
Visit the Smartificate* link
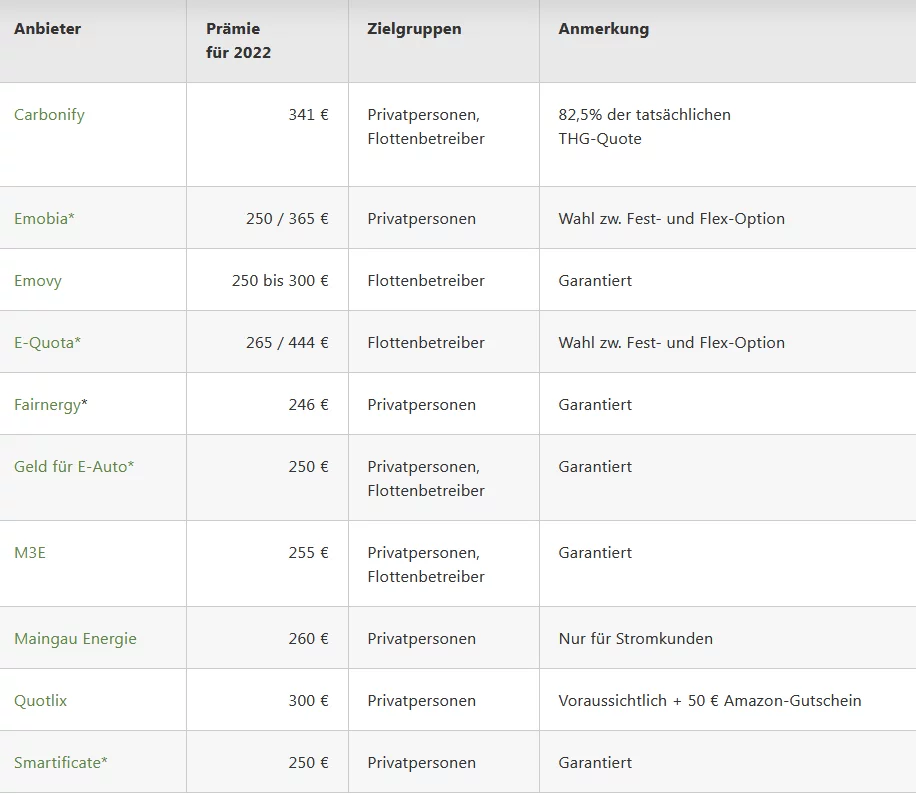(61, 762)
